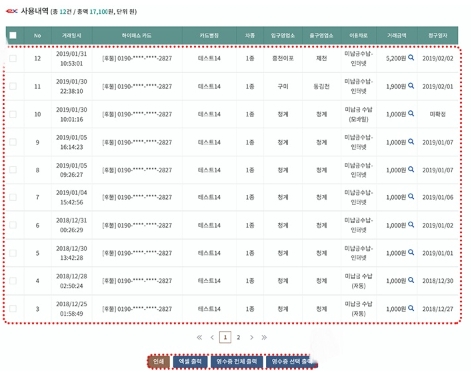Viewport: 471px width, 373px height.
Task: View details via magnifier in row 10
Action: click(x=411, y=113)
